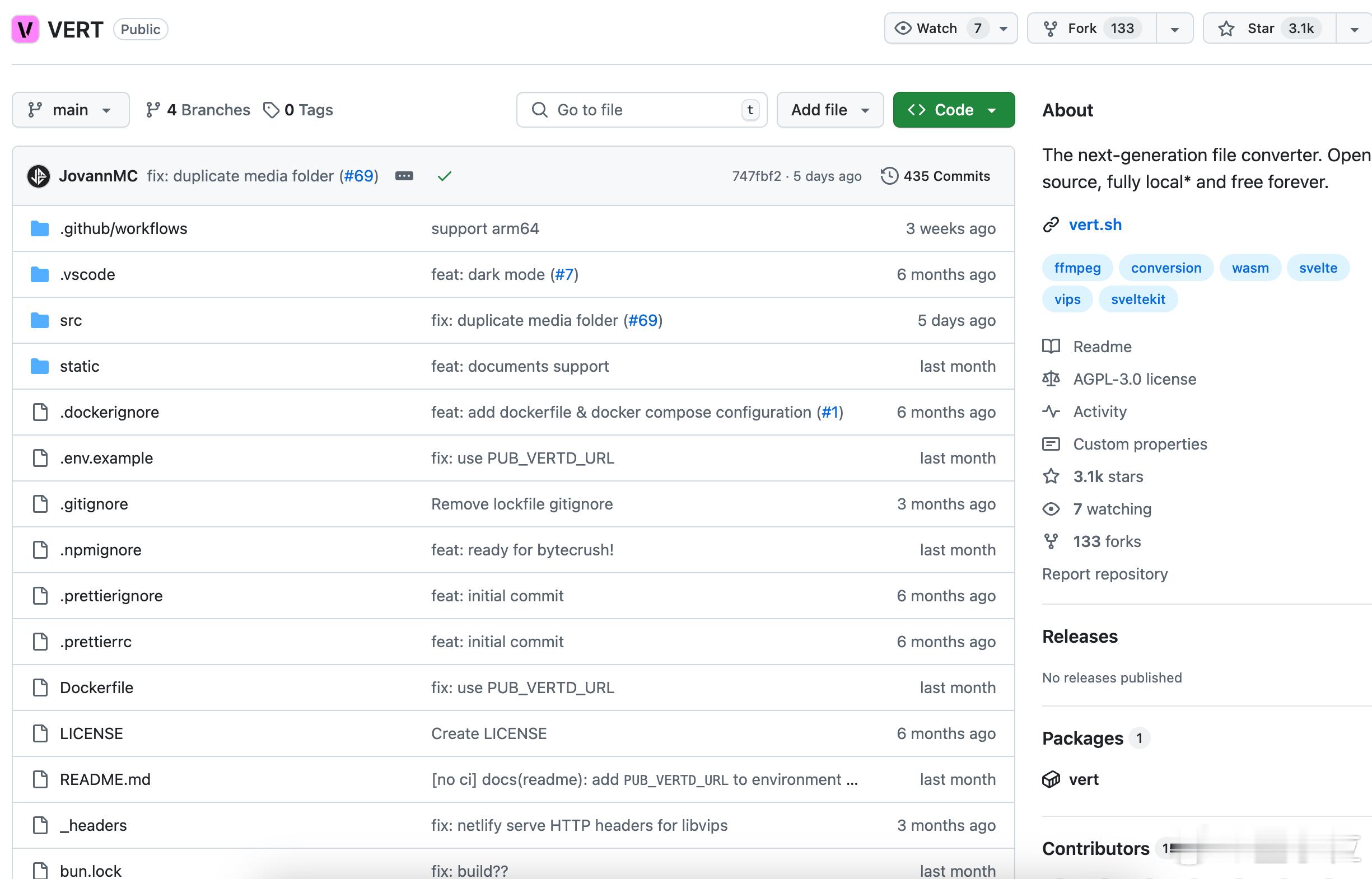Open the main branch dropdown
The width and height of the screenshot is (1372, 879).
point(71,110)
